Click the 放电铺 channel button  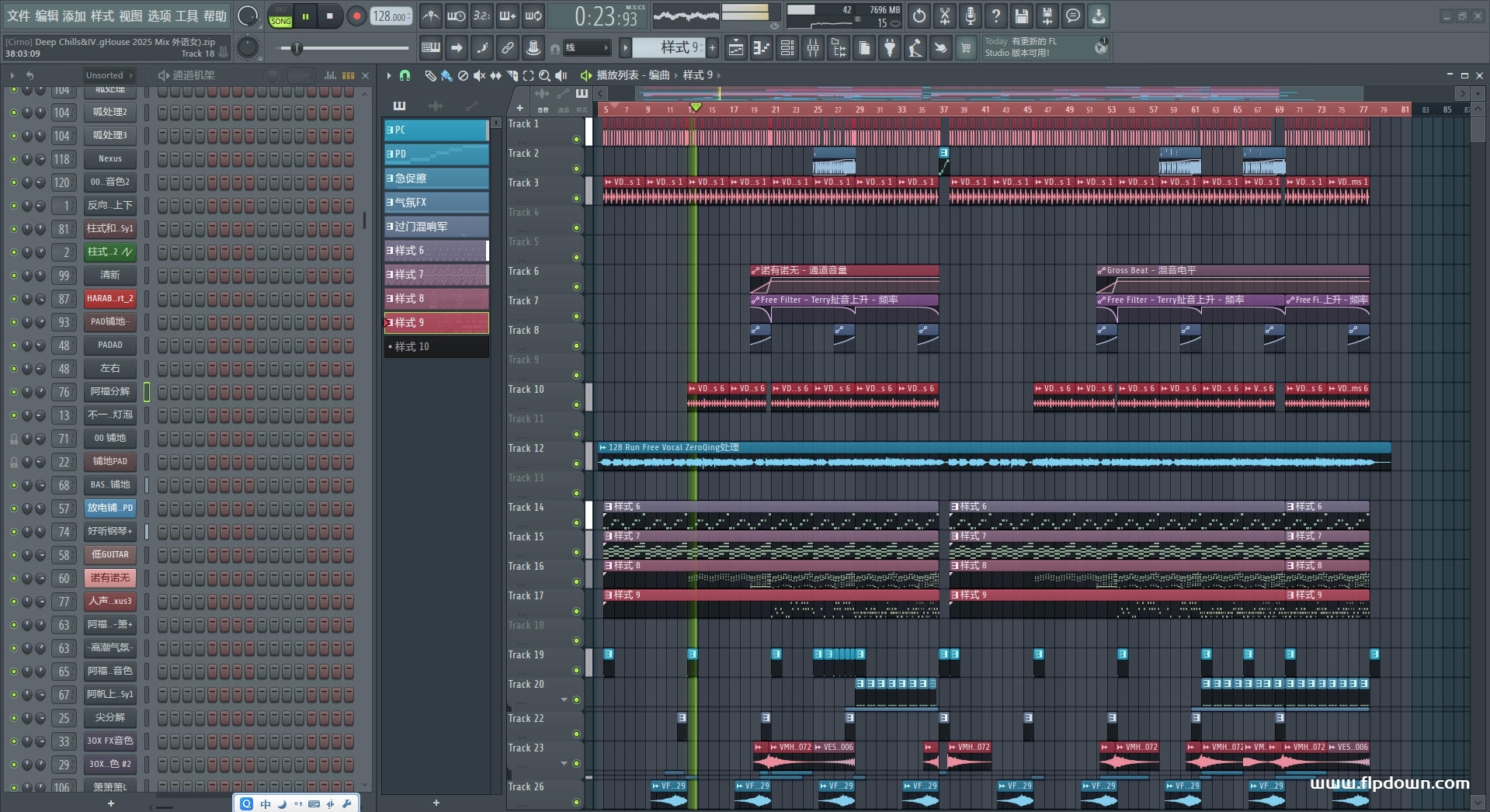109,508
